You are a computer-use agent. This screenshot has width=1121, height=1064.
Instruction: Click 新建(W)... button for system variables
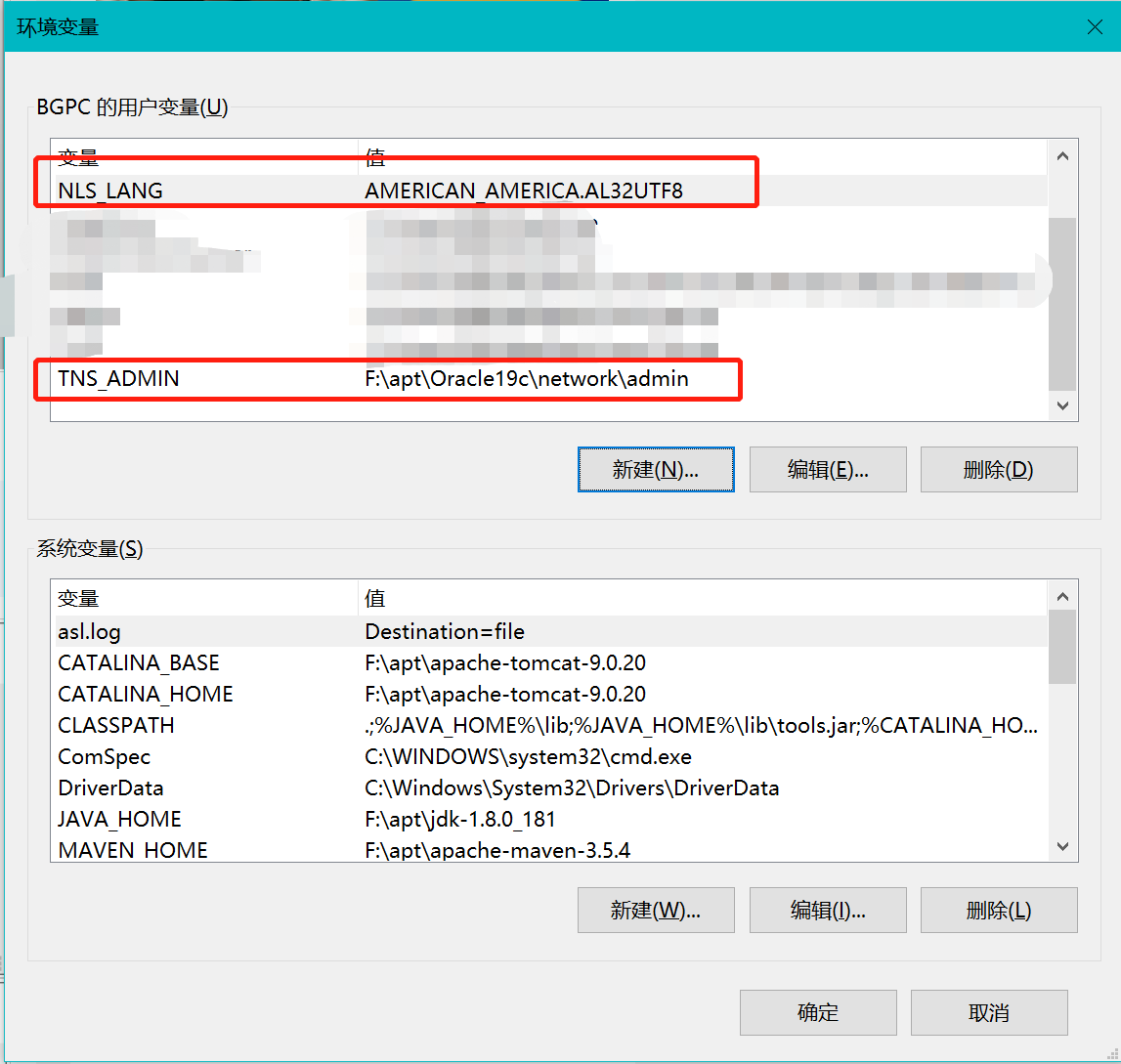point(656,911)
